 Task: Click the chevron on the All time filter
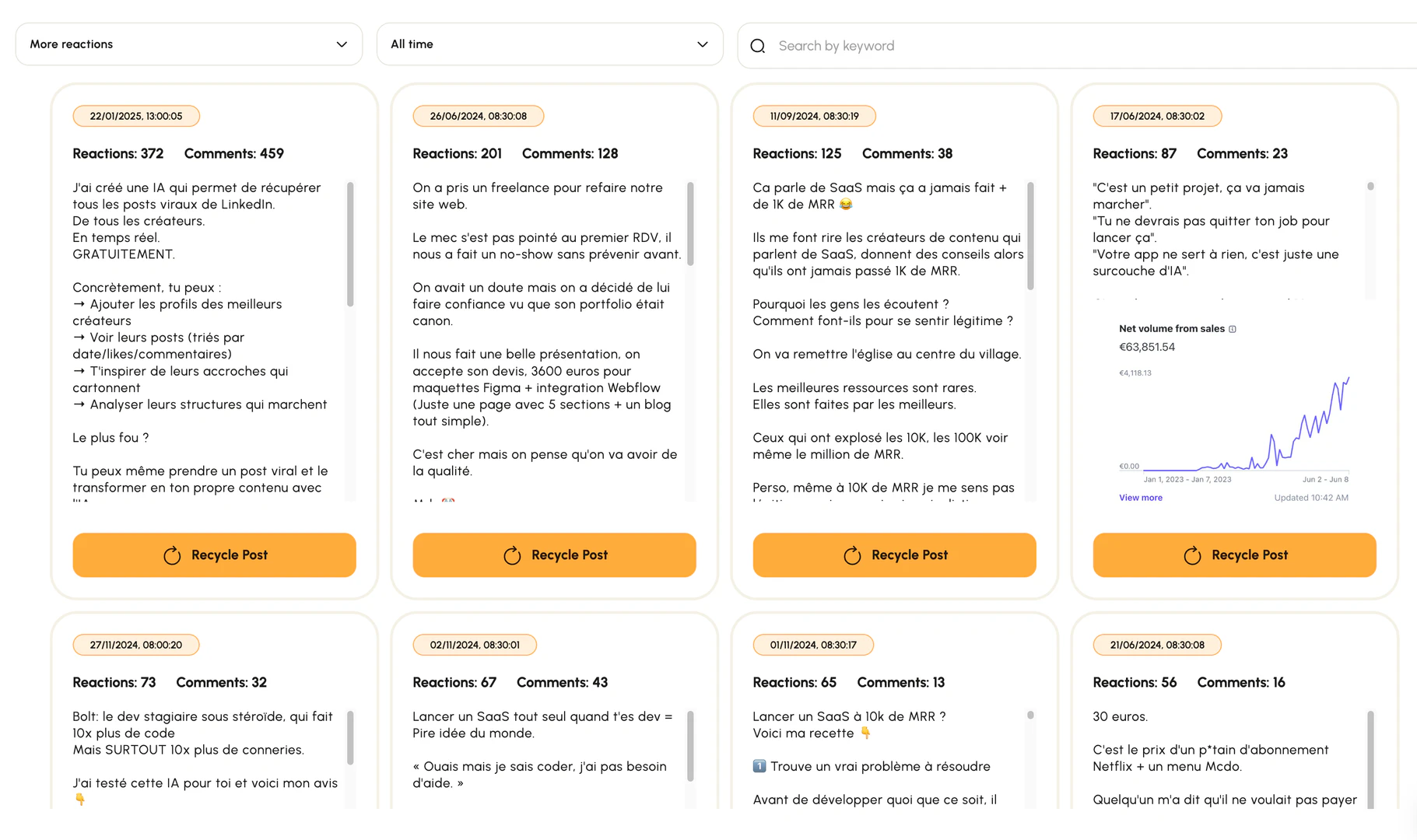[702, 44]
